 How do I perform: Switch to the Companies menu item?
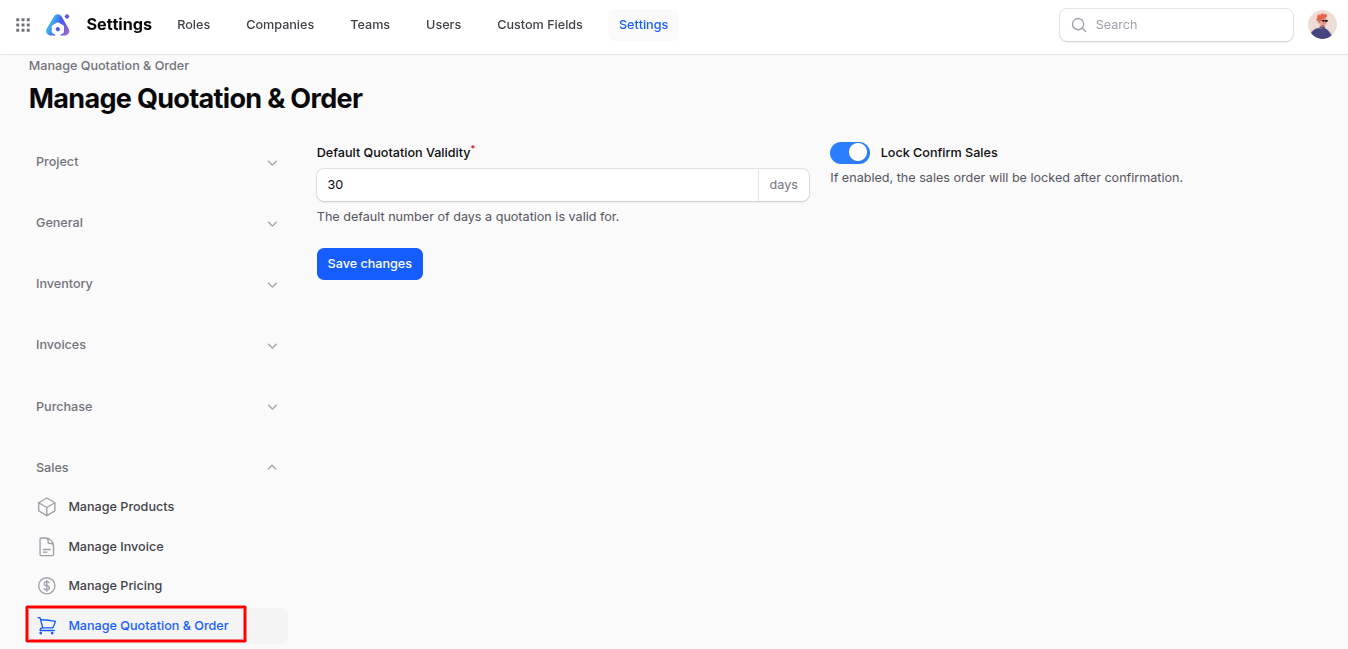[279, 24]
